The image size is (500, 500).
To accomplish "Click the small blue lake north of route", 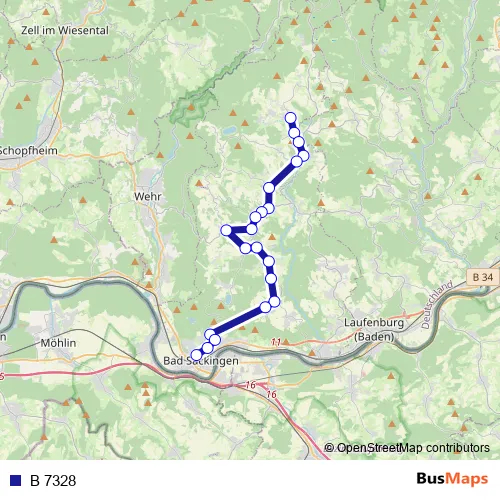I will click(x=230, y=130).
